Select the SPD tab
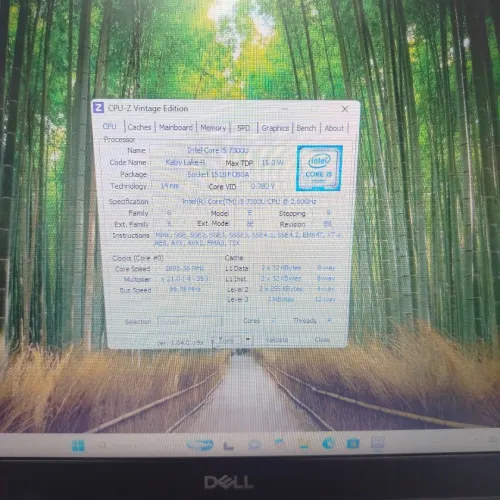This screenshot has height=500, width=500. [x=244, y=128]
